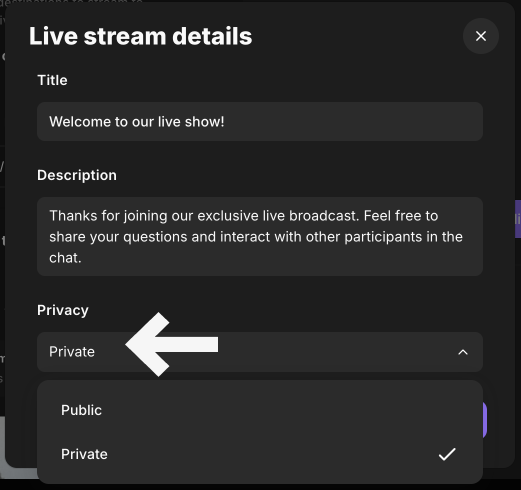Click the Privacy field label
The width and height of the screenshot is (521, 490).
tap(63, 310)
